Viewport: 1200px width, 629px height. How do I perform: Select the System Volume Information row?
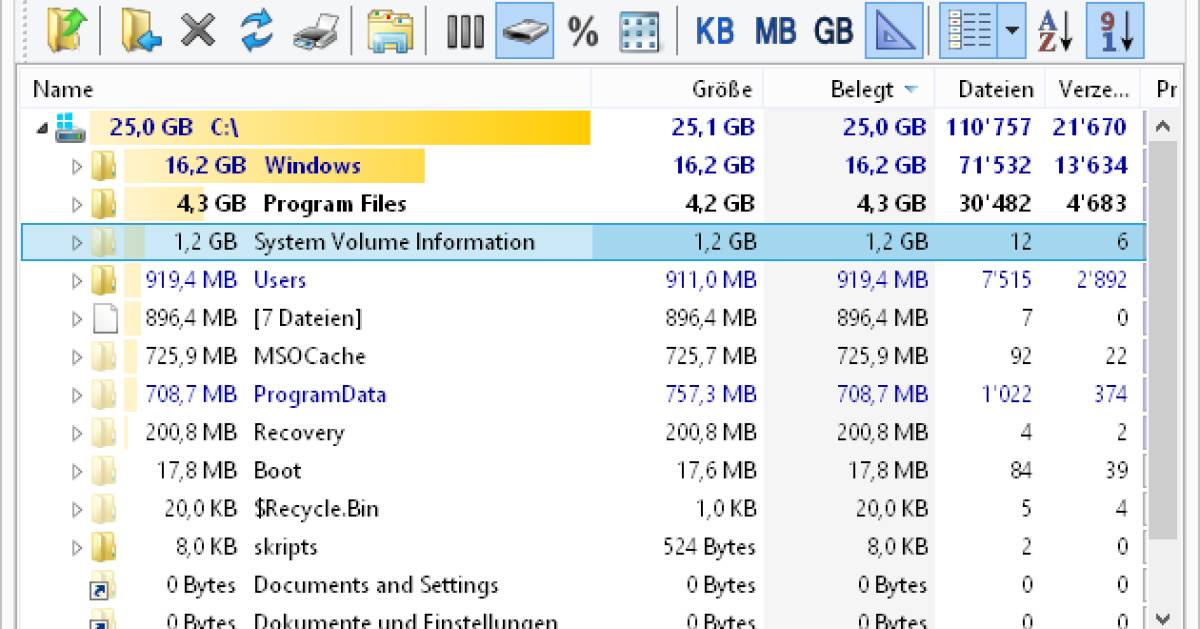(x=583, y=242)
